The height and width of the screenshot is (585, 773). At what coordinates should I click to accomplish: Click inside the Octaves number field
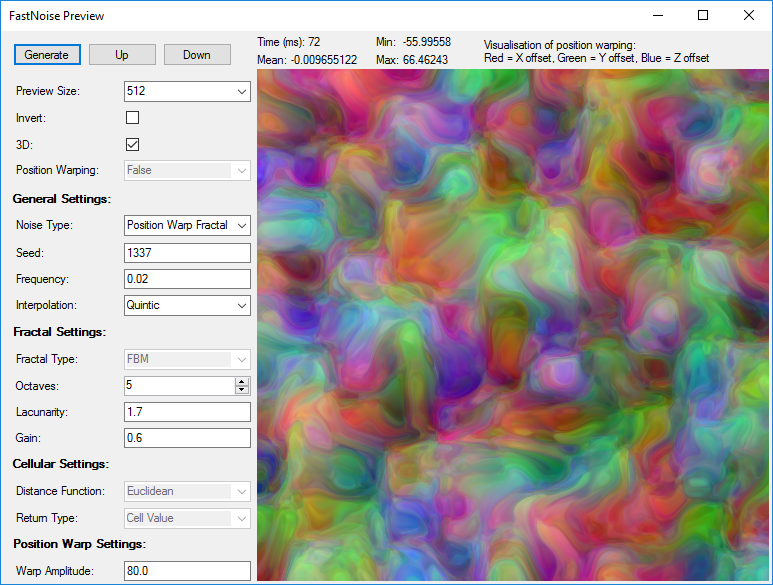[178, 386]
